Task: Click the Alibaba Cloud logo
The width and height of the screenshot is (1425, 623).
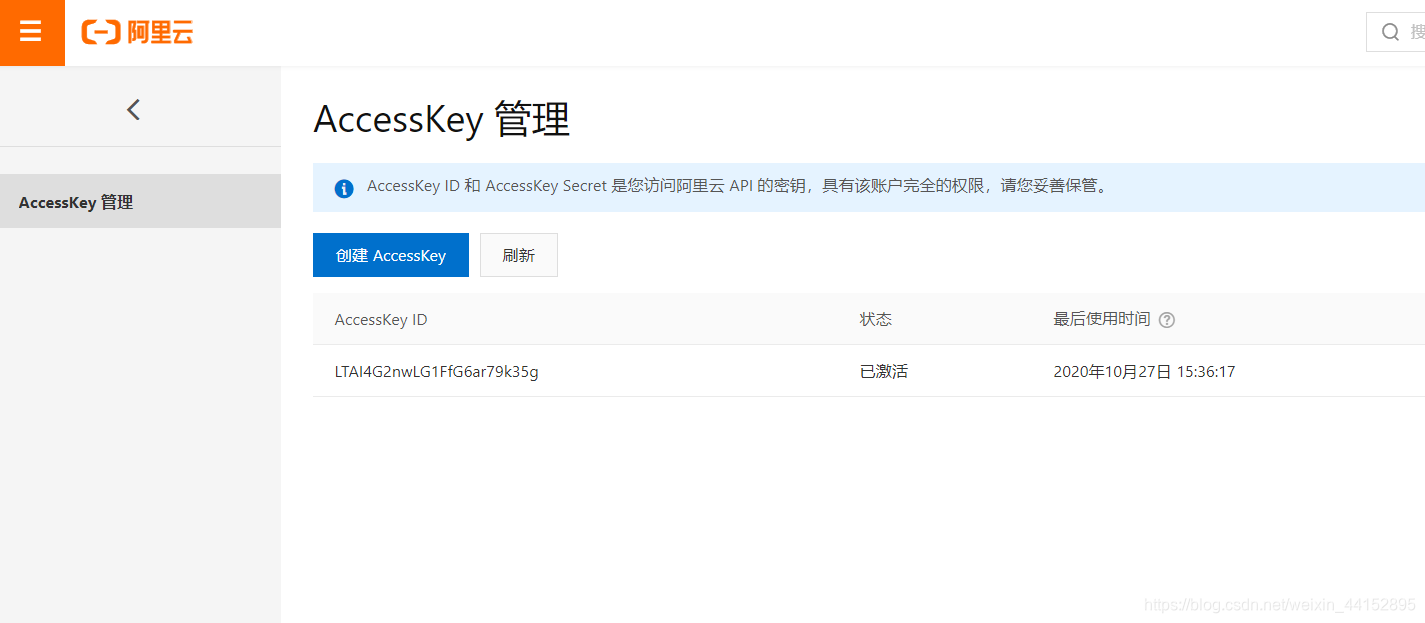Action: (137, 32)
